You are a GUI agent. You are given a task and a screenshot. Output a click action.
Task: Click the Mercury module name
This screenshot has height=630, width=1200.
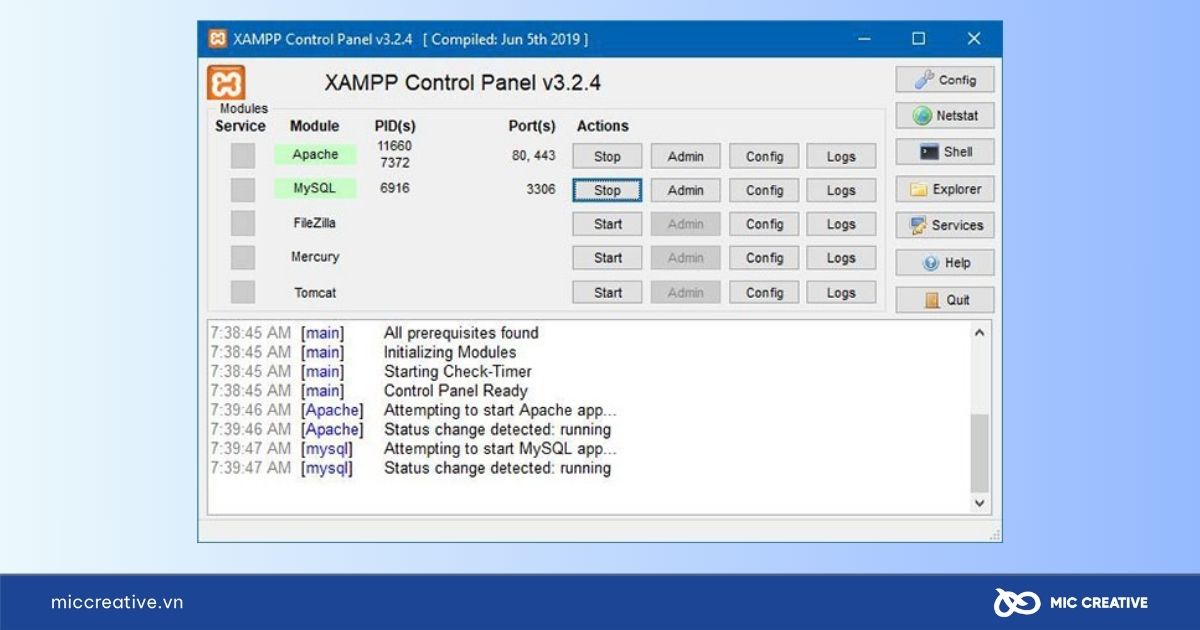315,257
